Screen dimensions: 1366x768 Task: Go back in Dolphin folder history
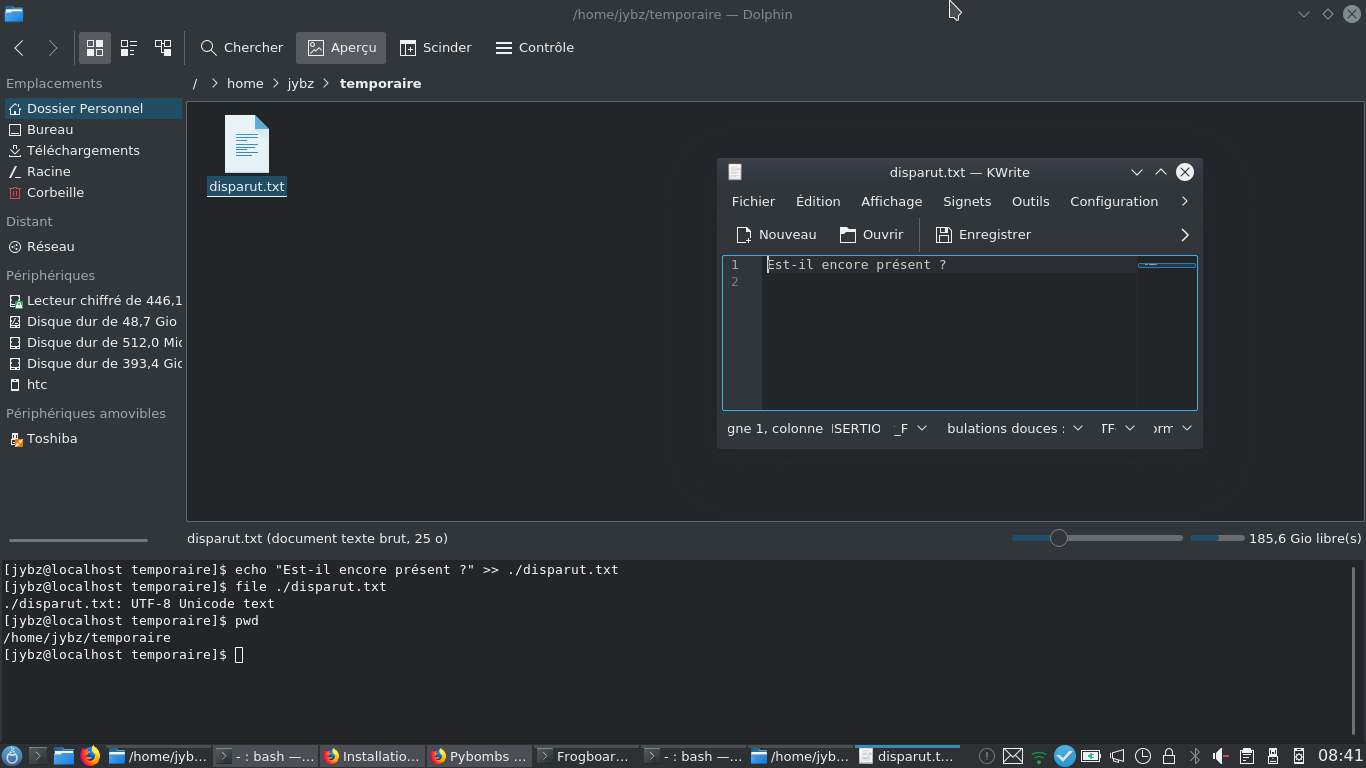[x=19, y=47]
